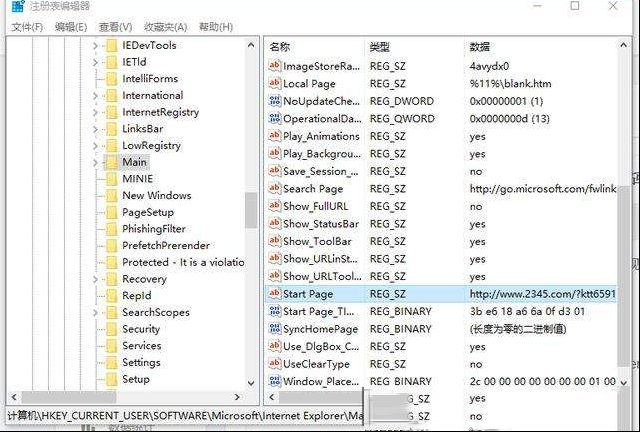Image resolution: width=640 pixels, height=432 pixels.
Task: Click the OperationalDa... QWORD value icon
Action: 275,118
